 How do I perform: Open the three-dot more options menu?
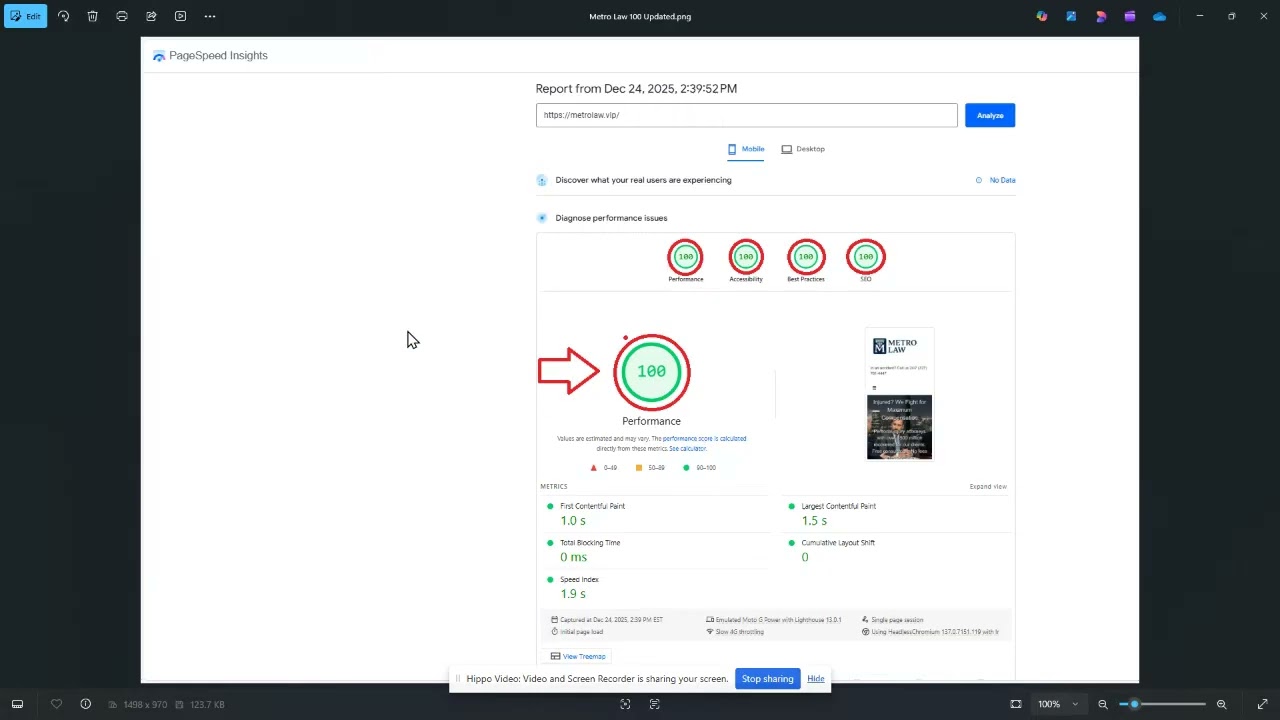210,16
